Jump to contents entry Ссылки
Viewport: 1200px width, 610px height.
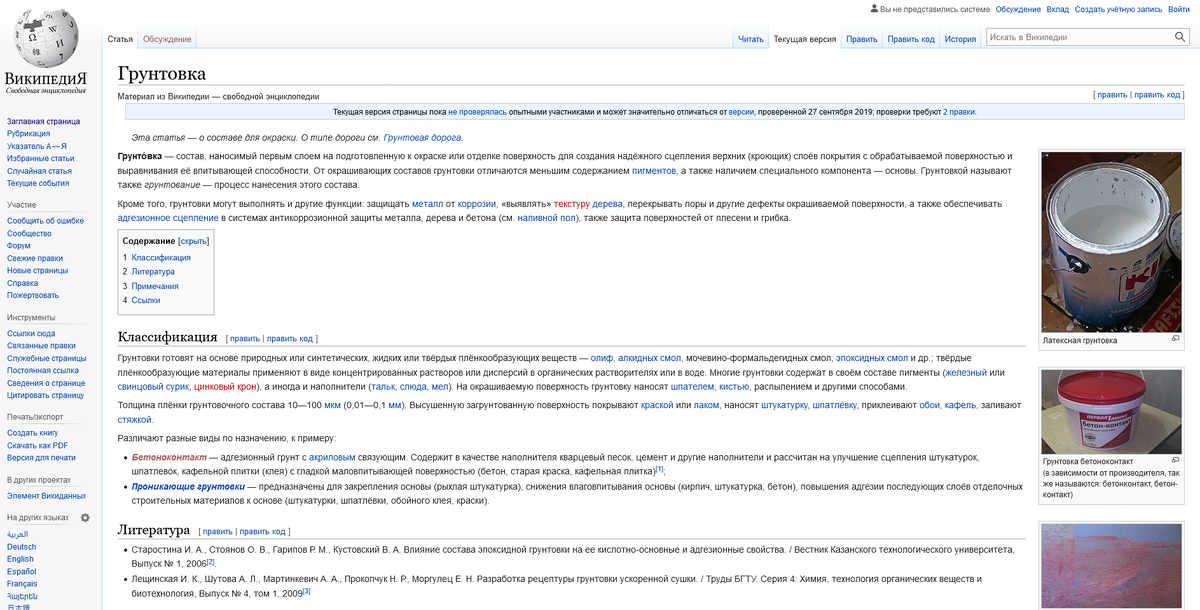146,300
